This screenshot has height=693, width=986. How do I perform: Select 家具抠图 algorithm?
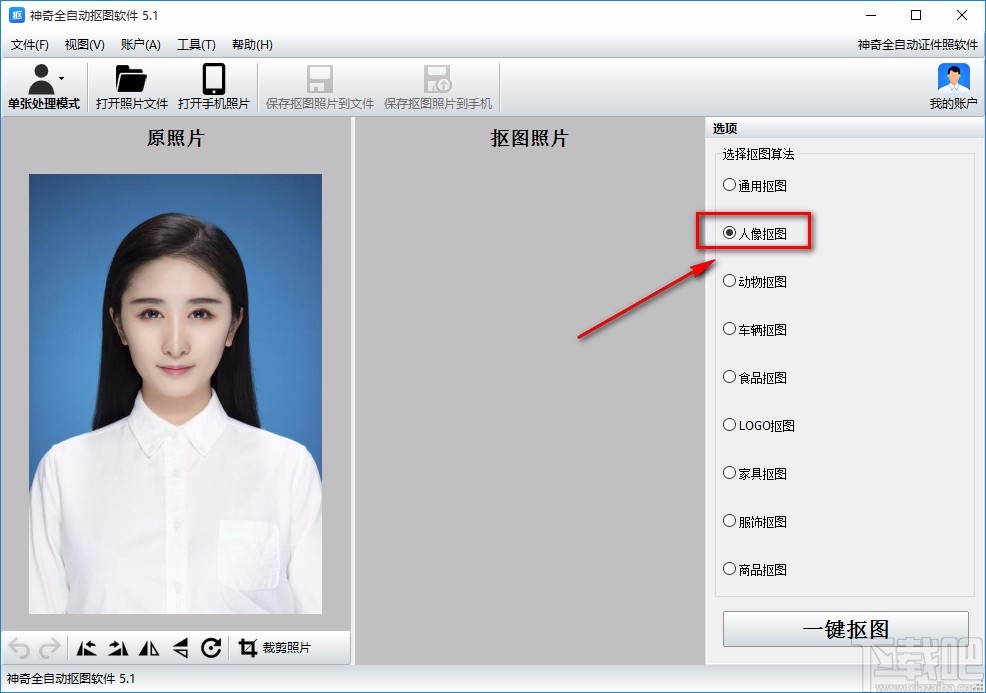click(755, 474)
